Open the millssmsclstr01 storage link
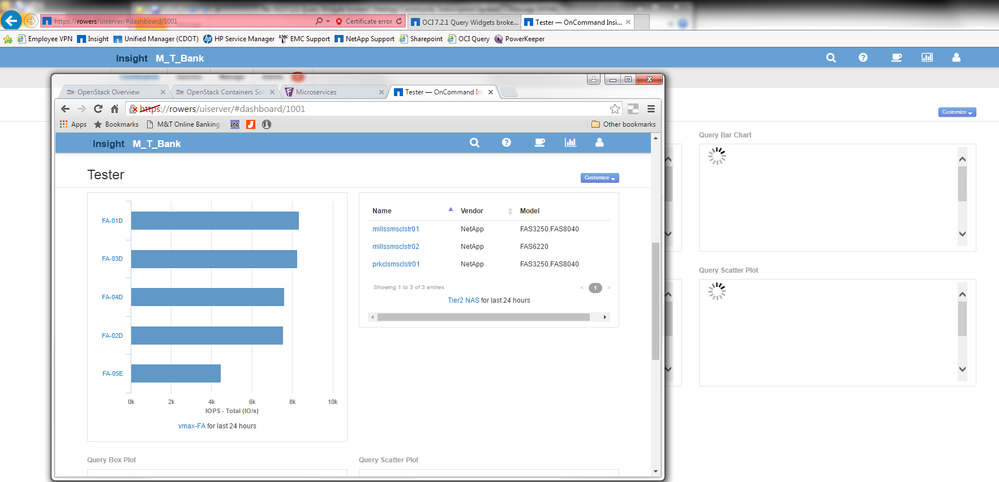 [395, 229]
